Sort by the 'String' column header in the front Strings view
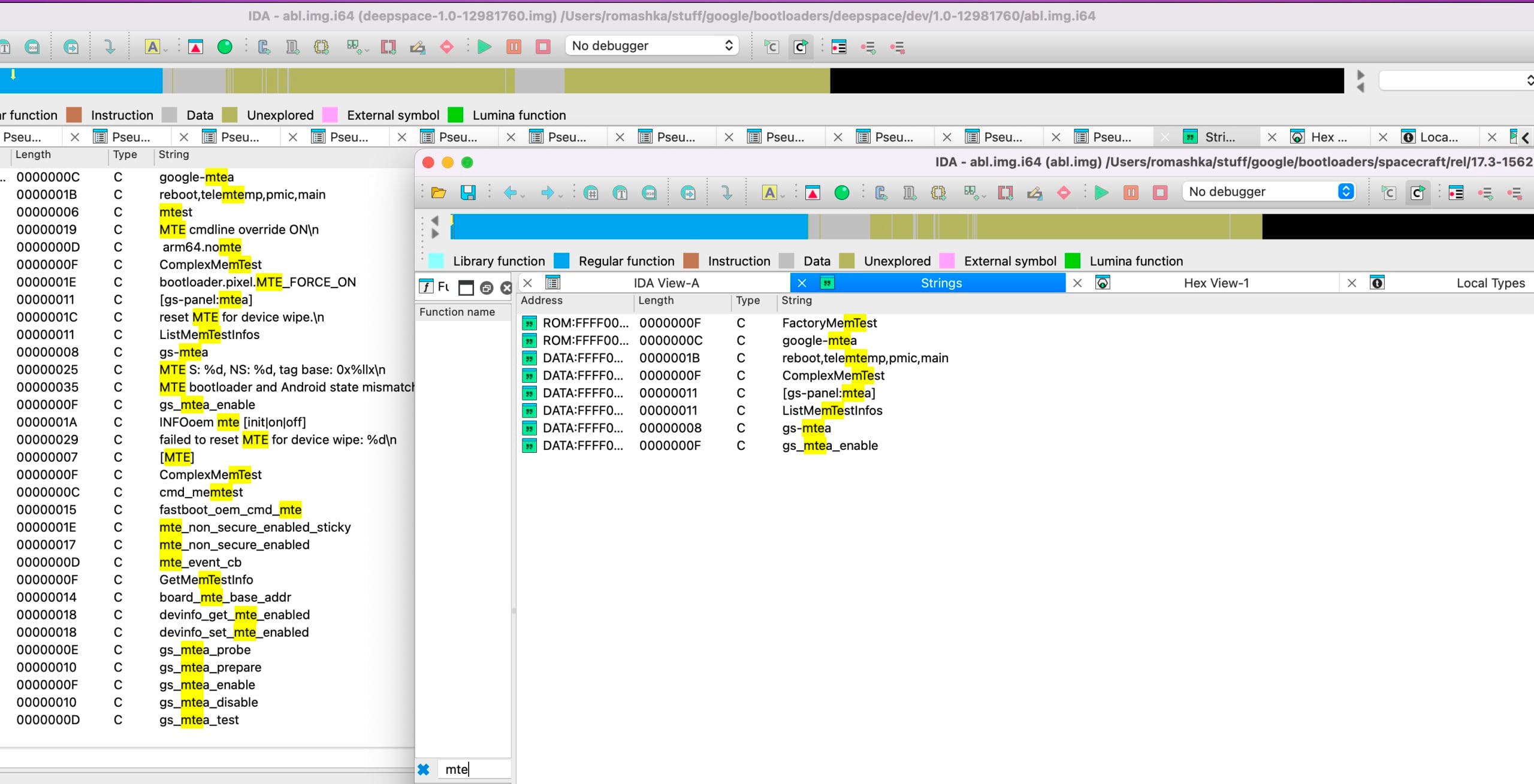This screenshot has width=1534, height=784. click(x=1156, y=301)
